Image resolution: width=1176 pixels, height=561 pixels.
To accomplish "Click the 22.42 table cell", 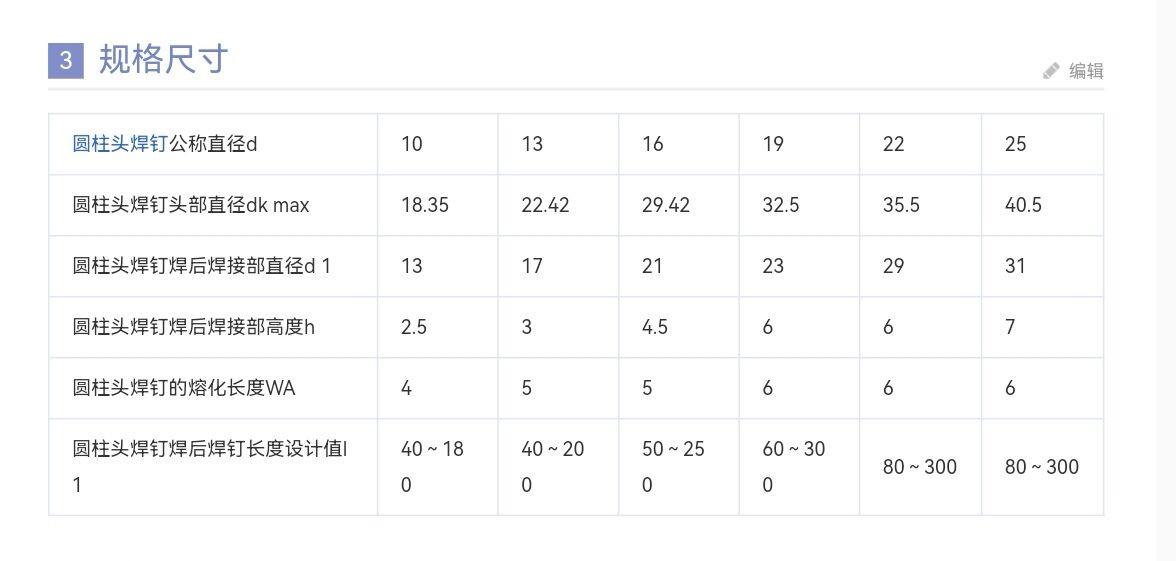I will coord(545,205).
